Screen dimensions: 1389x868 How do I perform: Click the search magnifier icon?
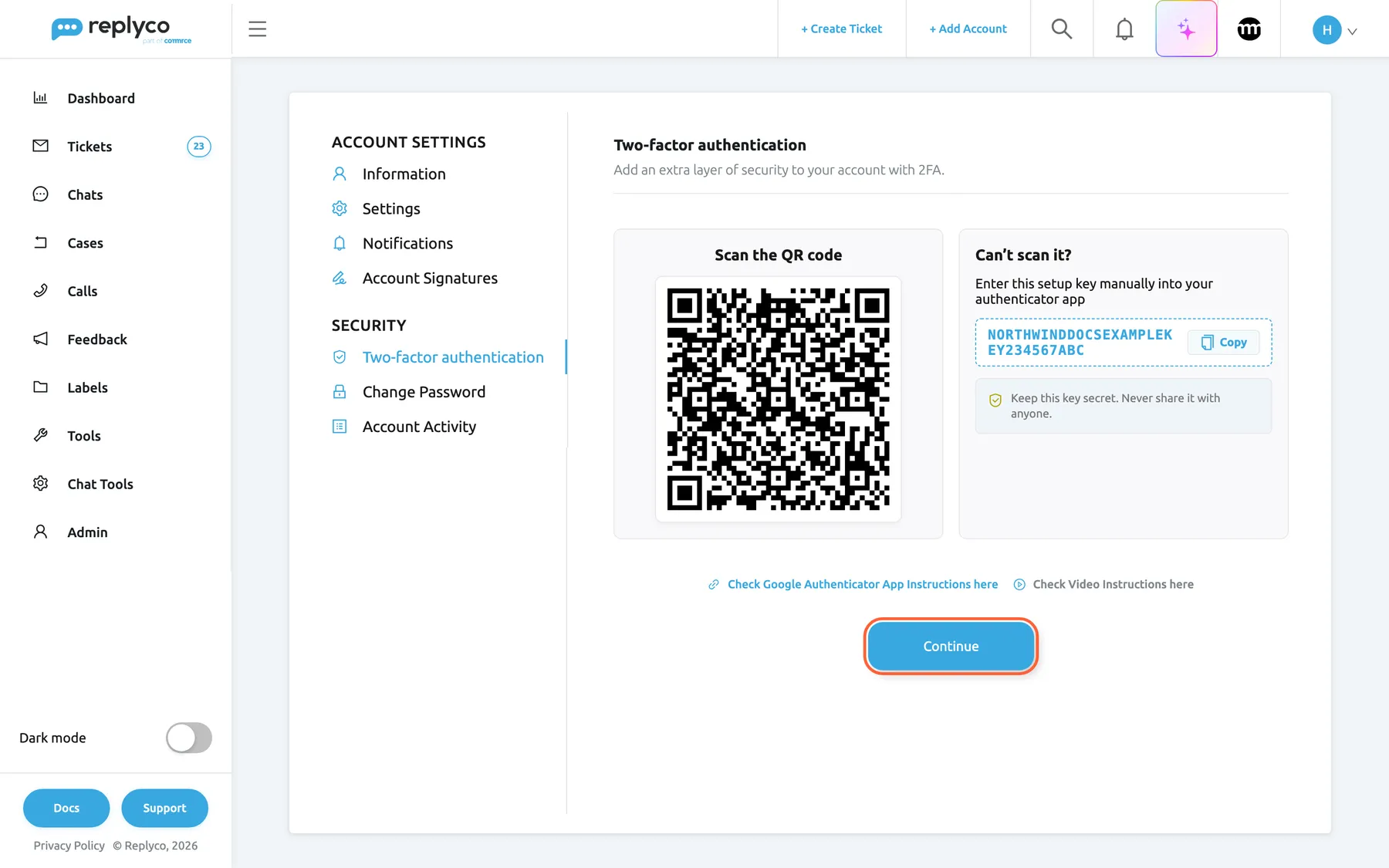coord(1062,29)
